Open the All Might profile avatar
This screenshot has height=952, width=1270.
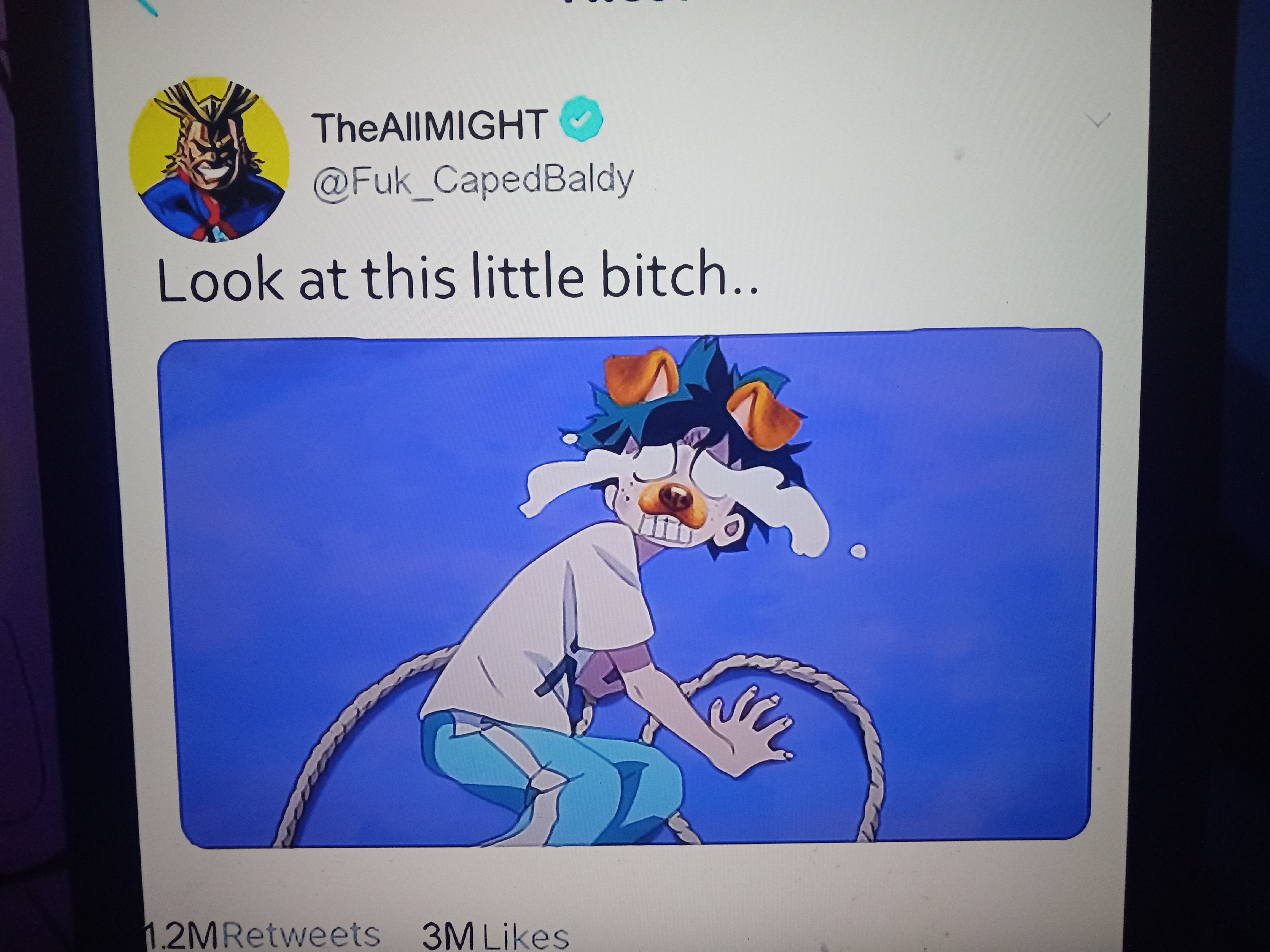[x=208, y=159]
